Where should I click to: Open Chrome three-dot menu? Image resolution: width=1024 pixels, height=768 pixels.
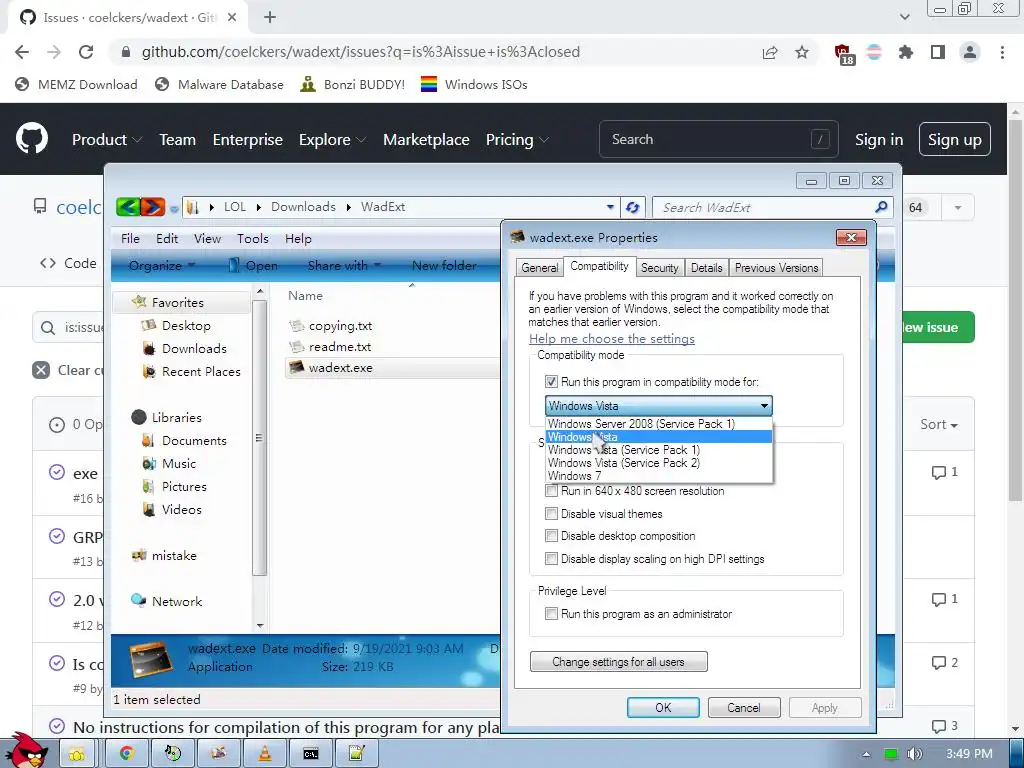[1002, 52]
